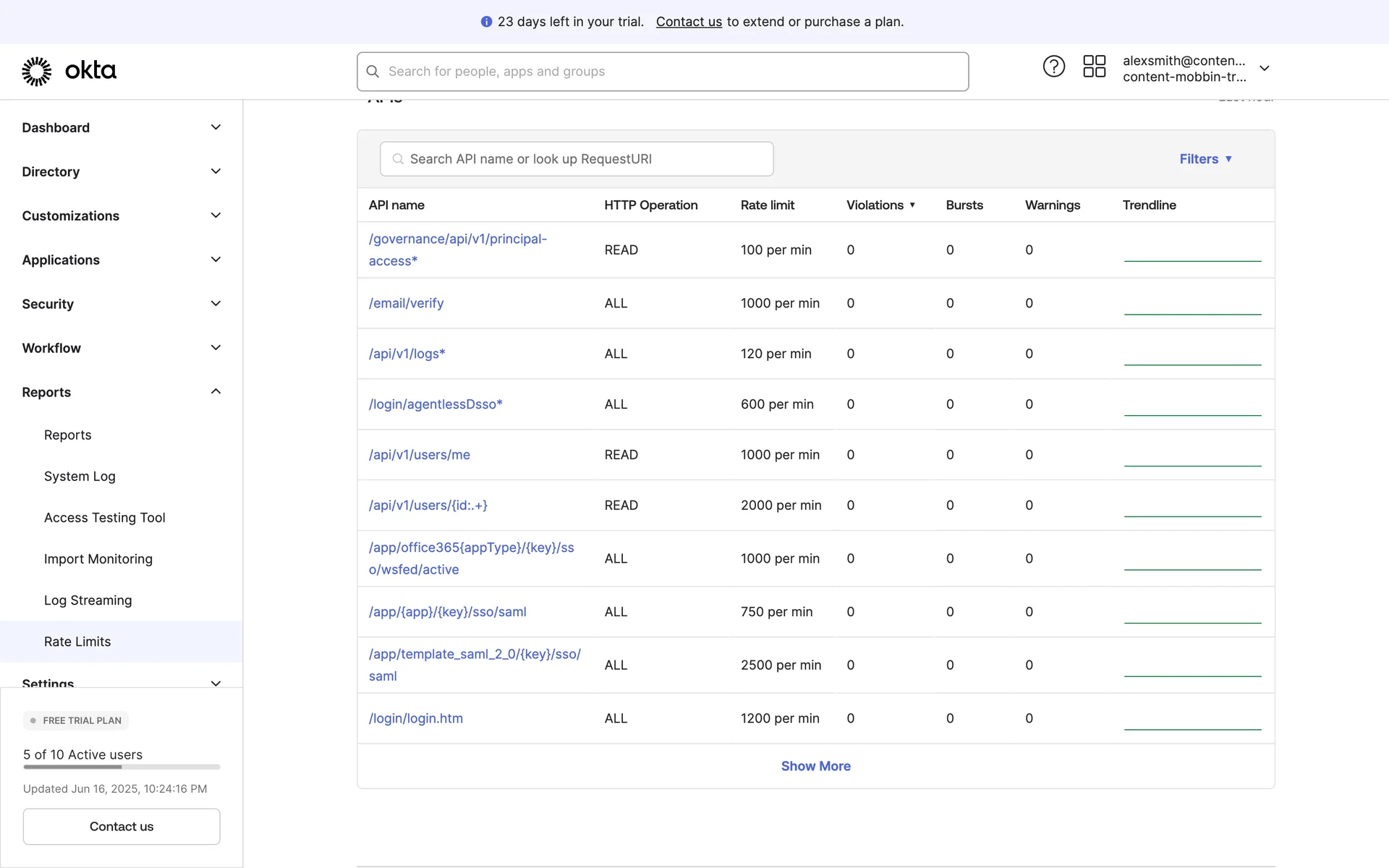Click the magnifier icon in API search
This screenshot has height=868, width=1389.
pos(398,159)
